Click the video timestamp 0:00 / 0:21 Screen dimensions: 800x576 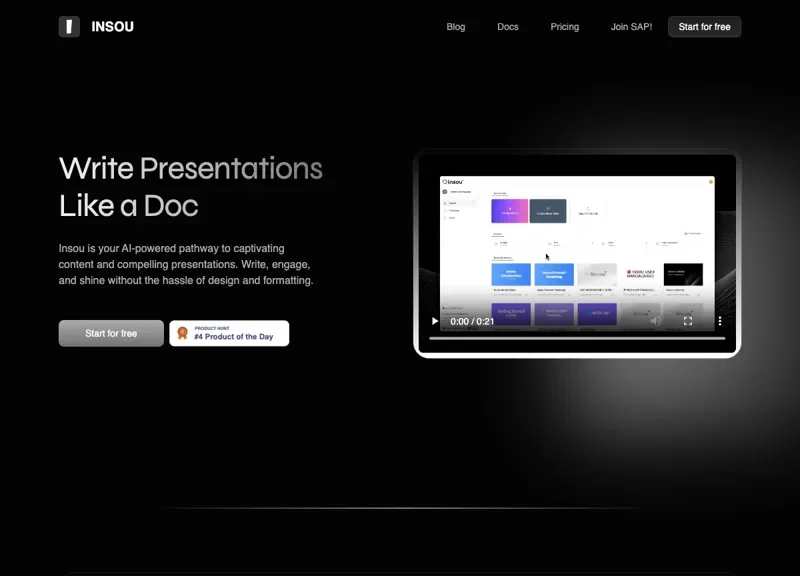(x=472, y=321)
